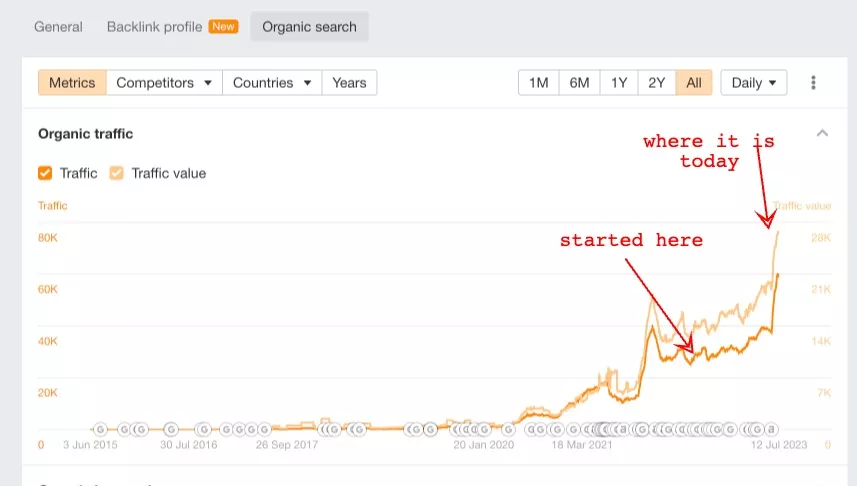Switch to the General tab
Viewport: 857px width, 486px height.
[x=58, y=27]
